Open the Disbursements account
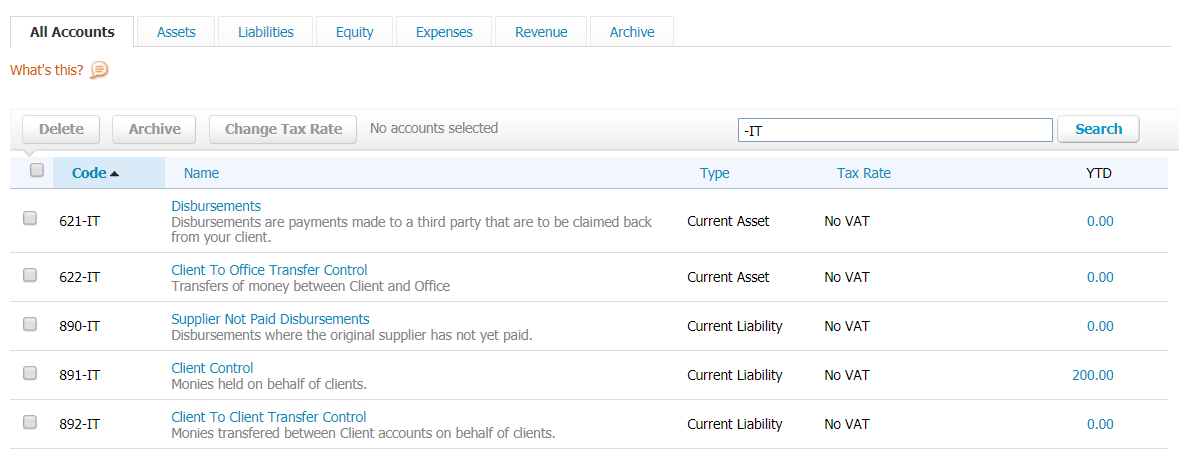The height and width of the screenshot is (468, 1187). pos(217,206)
